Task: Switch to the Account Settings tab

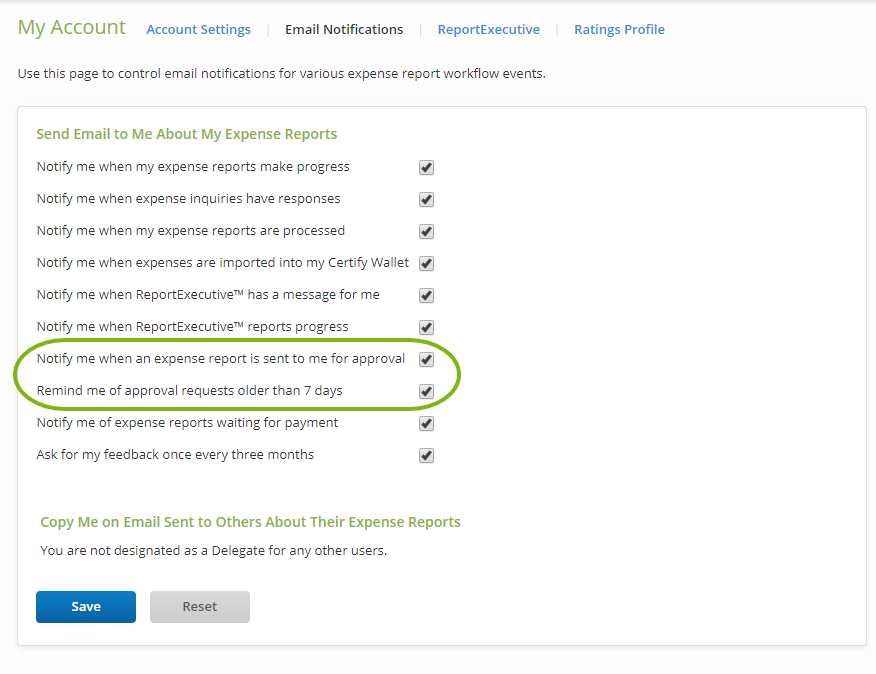Action: (x=198, y=29)
